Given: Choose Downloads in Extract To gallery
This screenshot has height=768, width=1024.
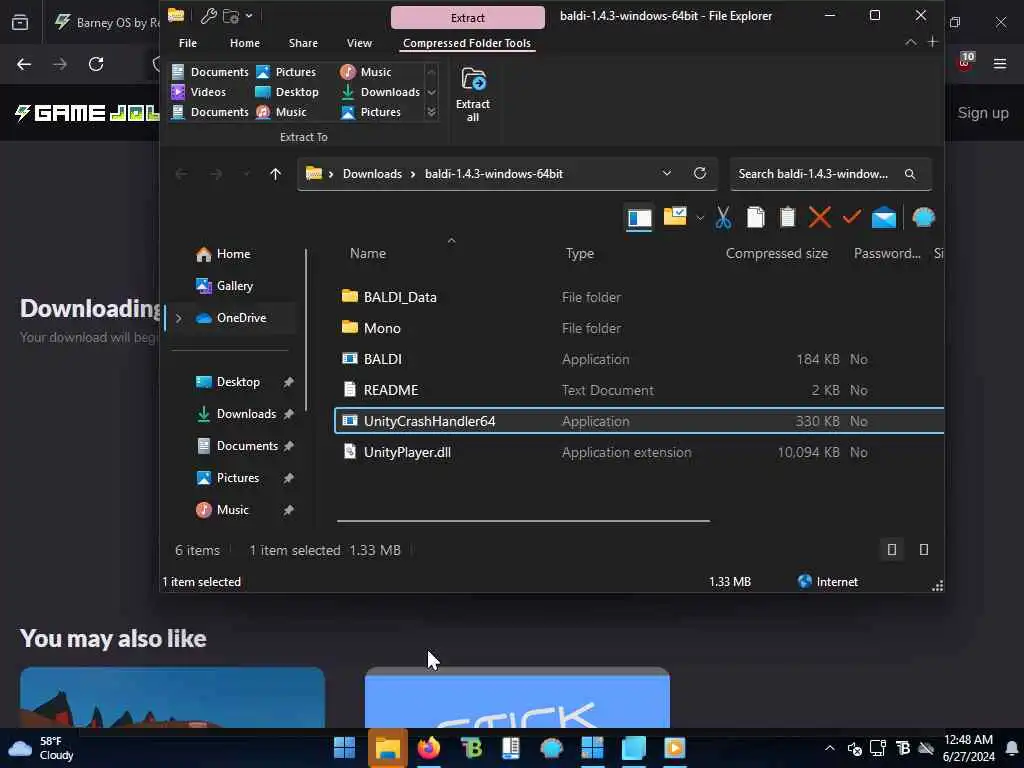Looking at the screenshot, I should [381, 92].
